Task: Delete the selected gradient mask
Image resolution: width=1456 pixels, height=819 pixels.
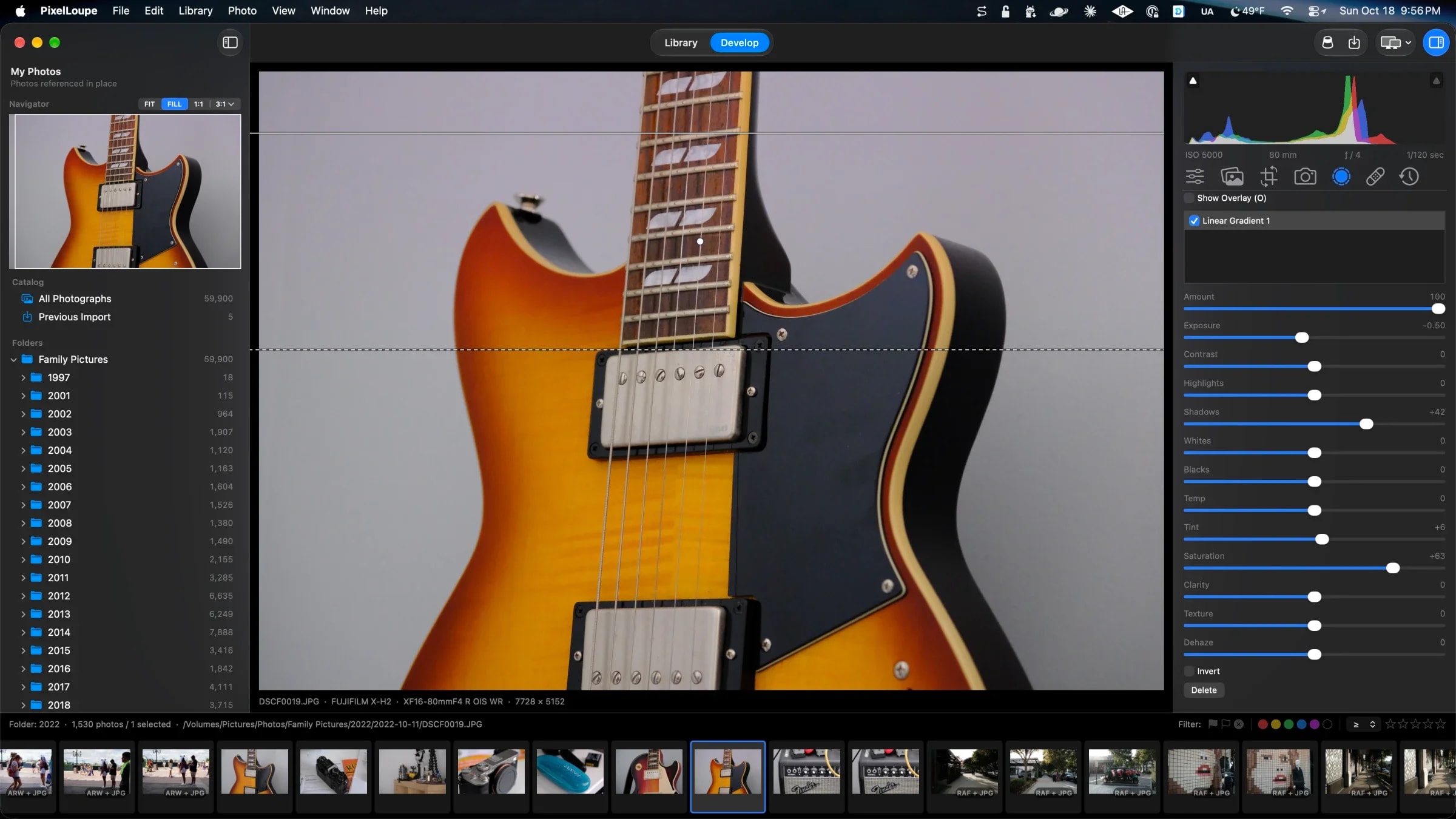Action: coord(1204,690)
